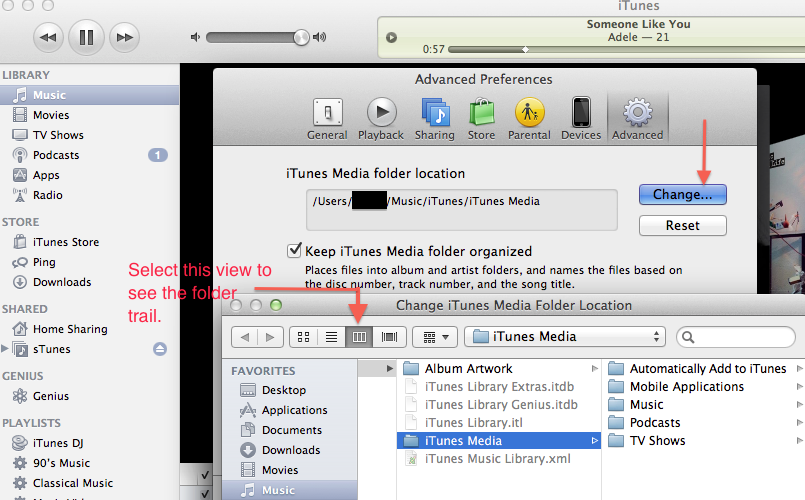This screenshot has width=805, height=500.
Task: Click the Podcasts unread count badge
Action: click(x=158, y=155)
